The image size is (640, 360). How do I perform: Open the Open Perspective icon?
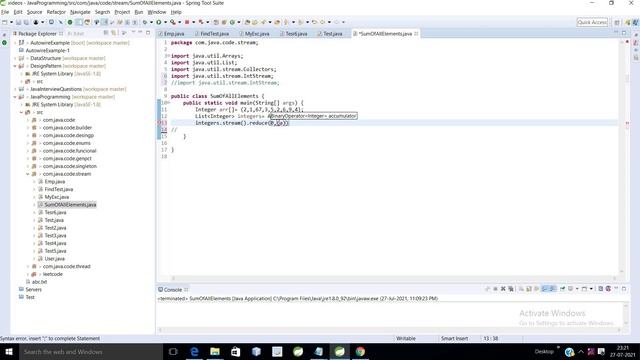coord(617,22)
